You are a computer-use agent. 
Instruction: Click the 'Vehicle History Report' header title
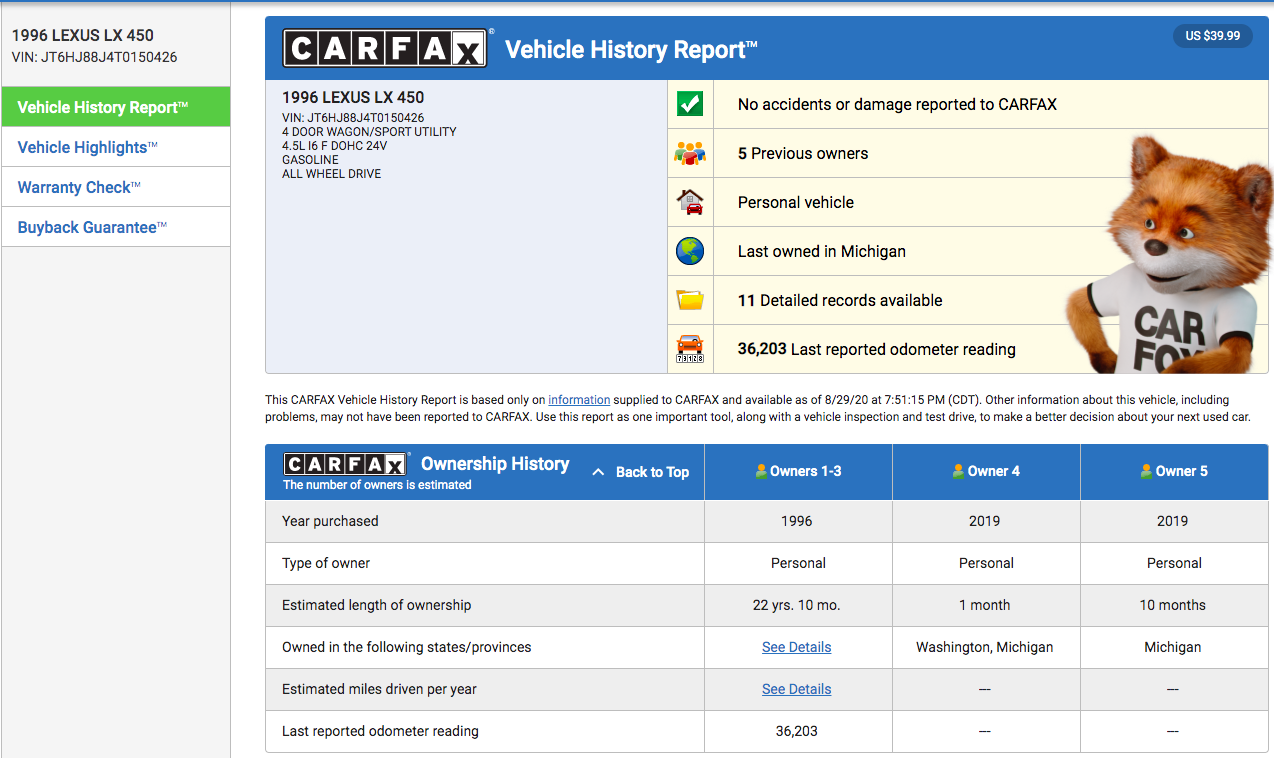pos(631,50)
